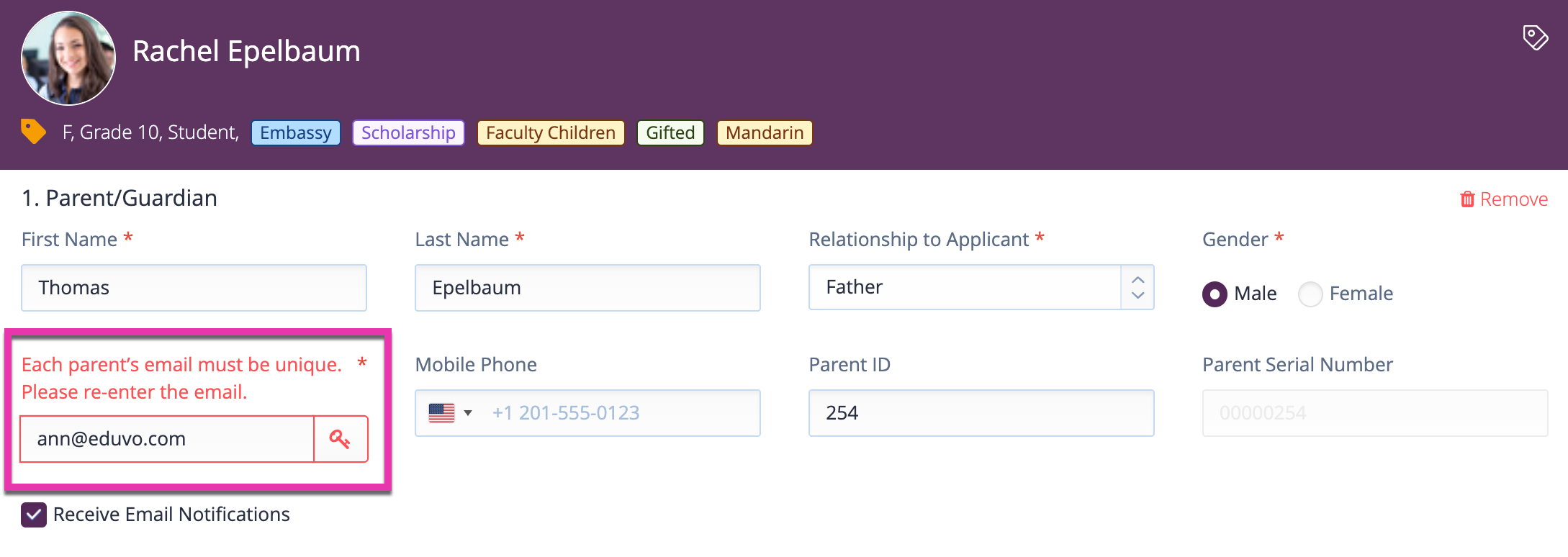Open the Relationship to Applicant dropdown
This screenshot has width=1568, height=557.
click(981, 287)
